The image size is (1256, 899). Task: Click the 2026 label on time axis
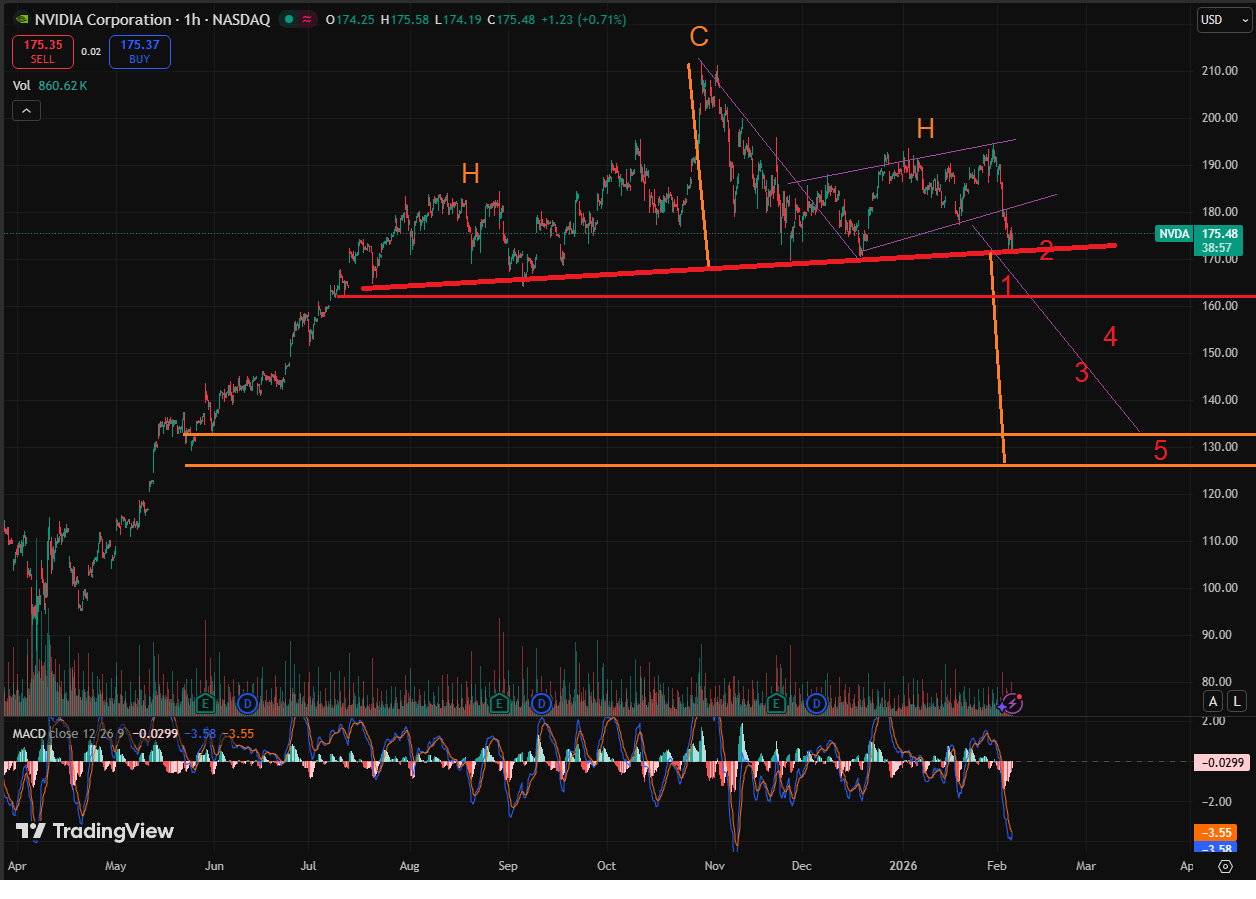[x=903, y=865]
